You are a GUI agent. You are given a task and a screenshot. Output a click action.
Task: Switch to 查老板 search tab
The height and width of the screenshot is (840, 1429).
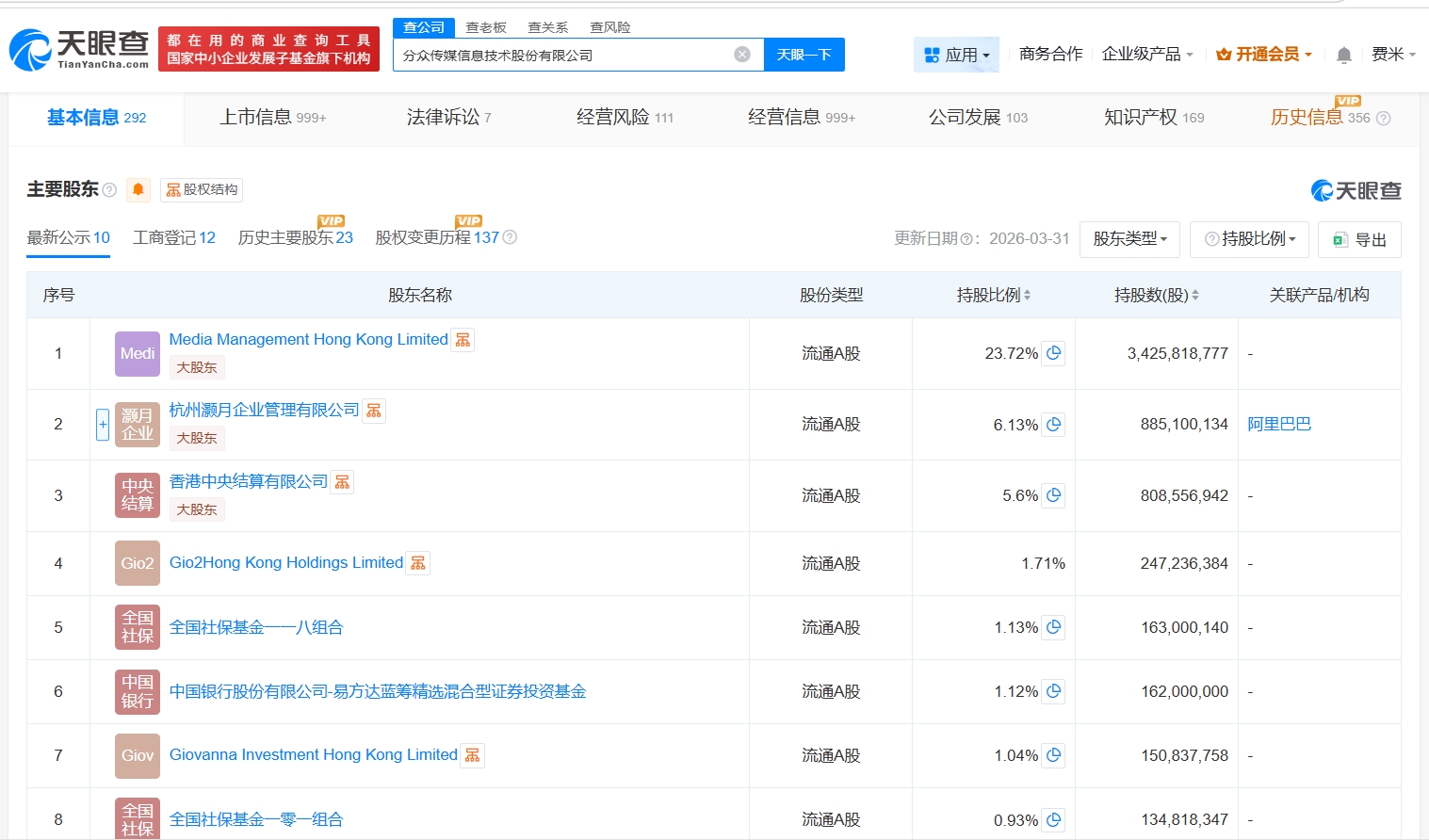click(486, 27)
